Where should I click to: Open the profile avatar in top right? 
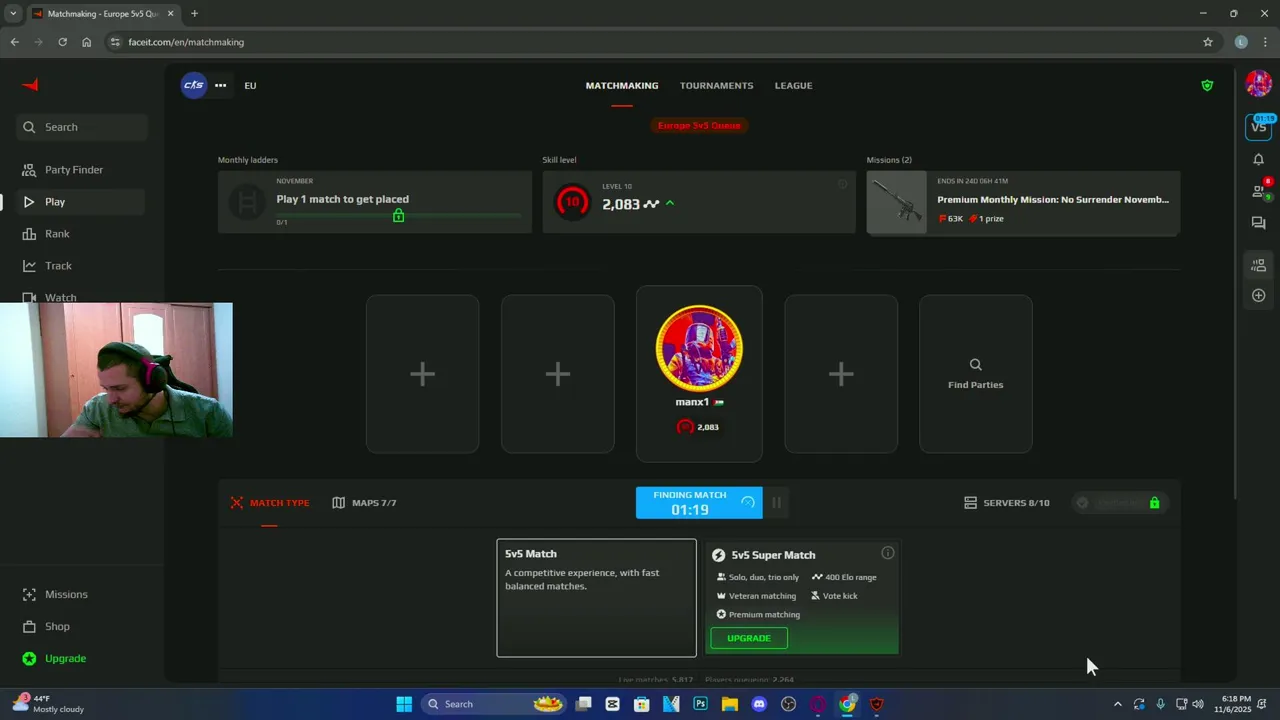(1259, 84)
